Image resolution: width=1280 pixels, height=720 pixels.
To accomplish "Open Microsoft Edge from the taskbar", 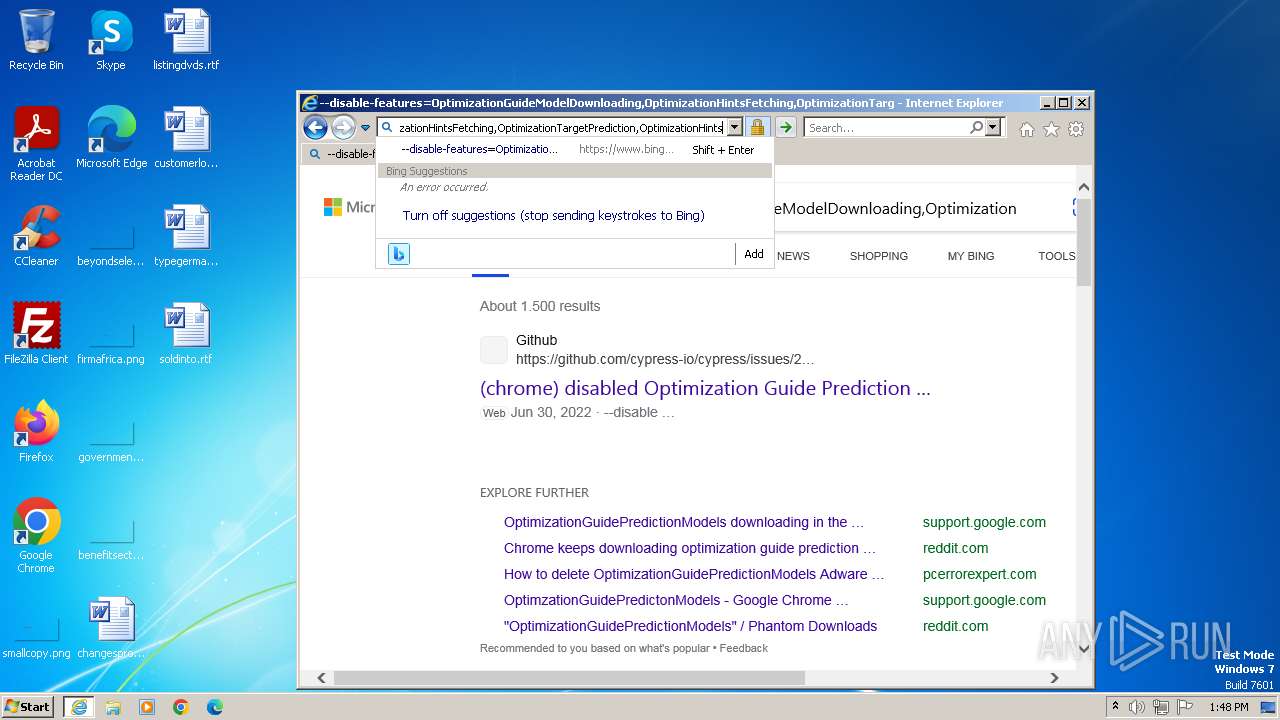I will coord(215,707).
